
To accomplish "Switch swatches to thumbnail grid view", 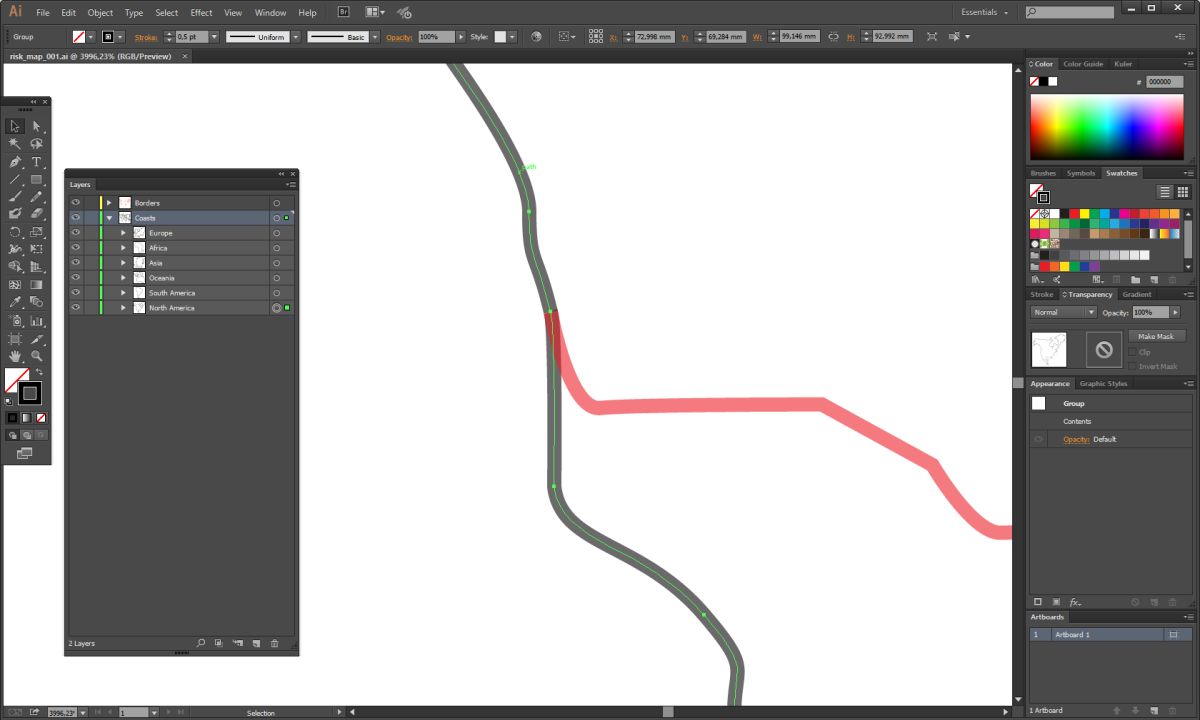I will tap(1182, 192).
